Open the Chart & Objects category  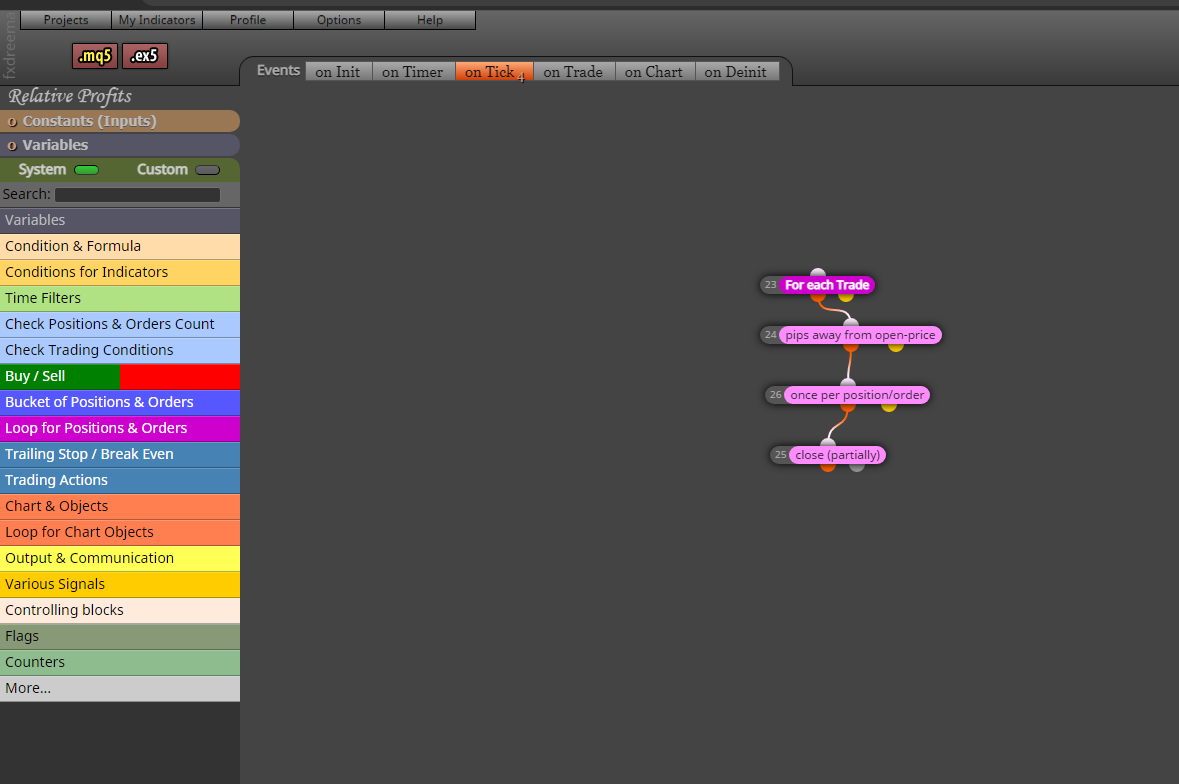point(120,507)
